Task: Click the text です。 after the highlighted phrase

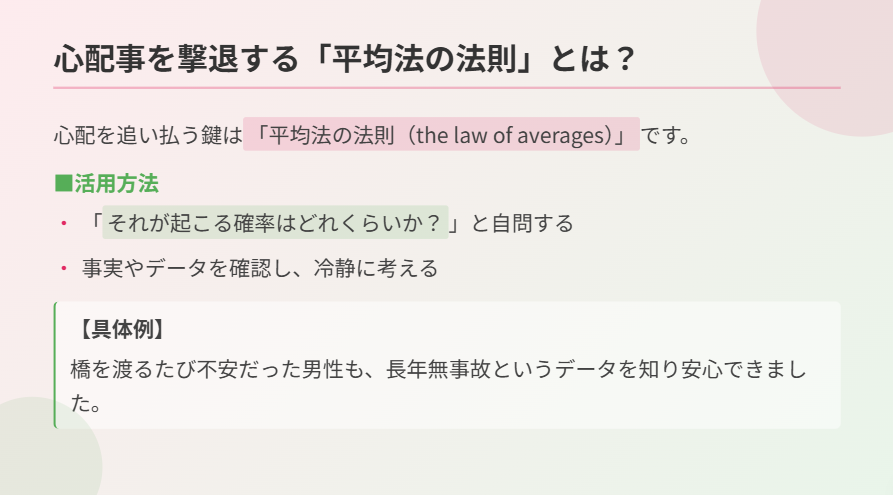Action: pos(666,135)
